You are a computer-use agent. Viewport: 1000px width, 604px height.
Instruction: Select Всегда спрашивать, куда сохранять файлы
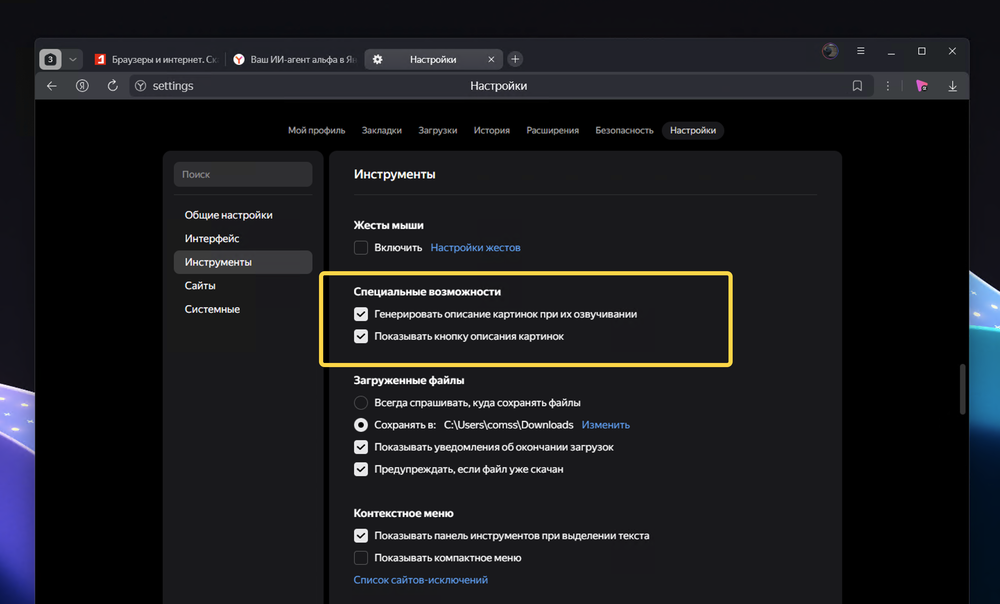[361, 403]
